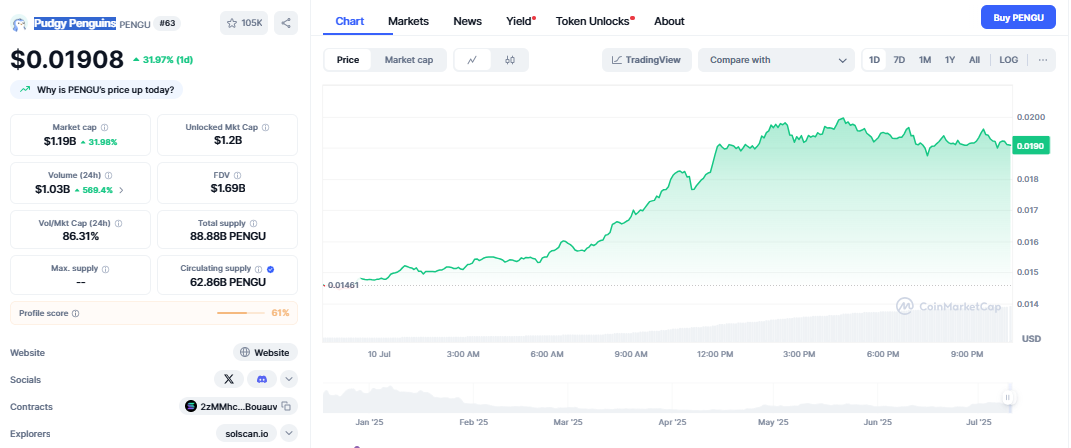Click the verified badge on Circulating supply
This screenshot has width=1071, height=448.
point(270,269)
